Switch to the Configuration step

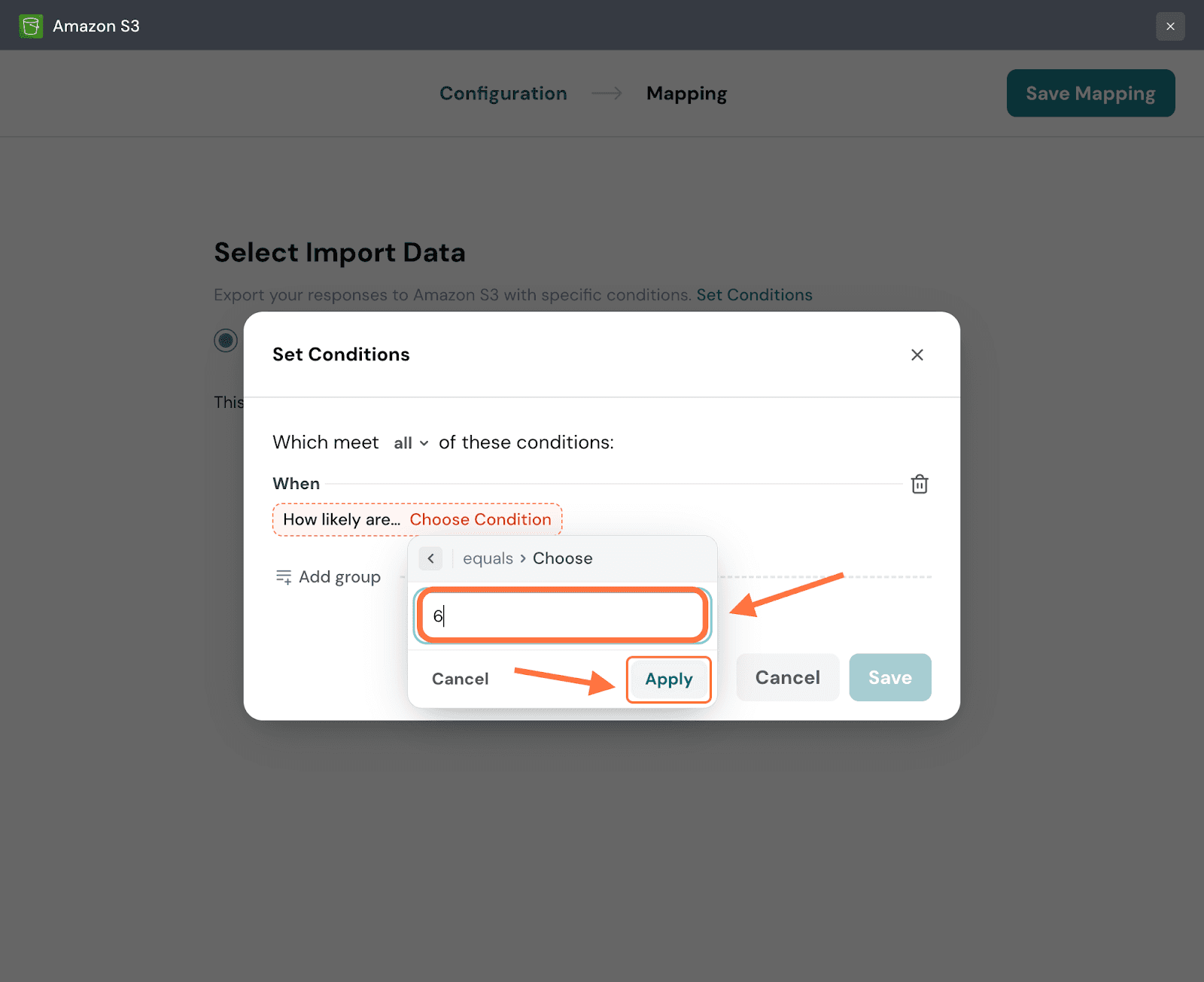click(x=503, y=93)
